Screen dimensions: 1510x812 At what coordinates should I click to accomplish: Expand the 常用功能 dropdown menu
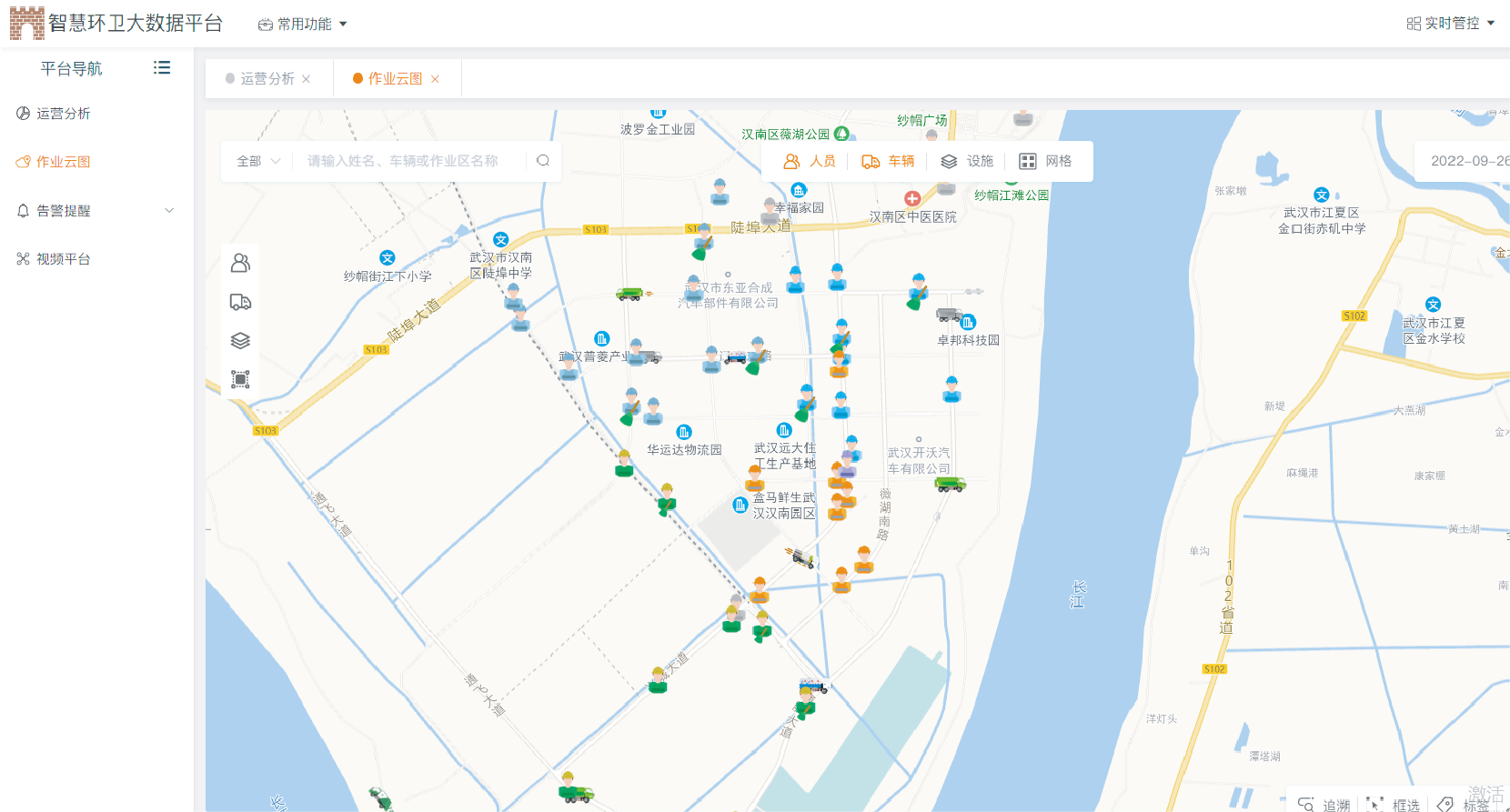[303, 25]
